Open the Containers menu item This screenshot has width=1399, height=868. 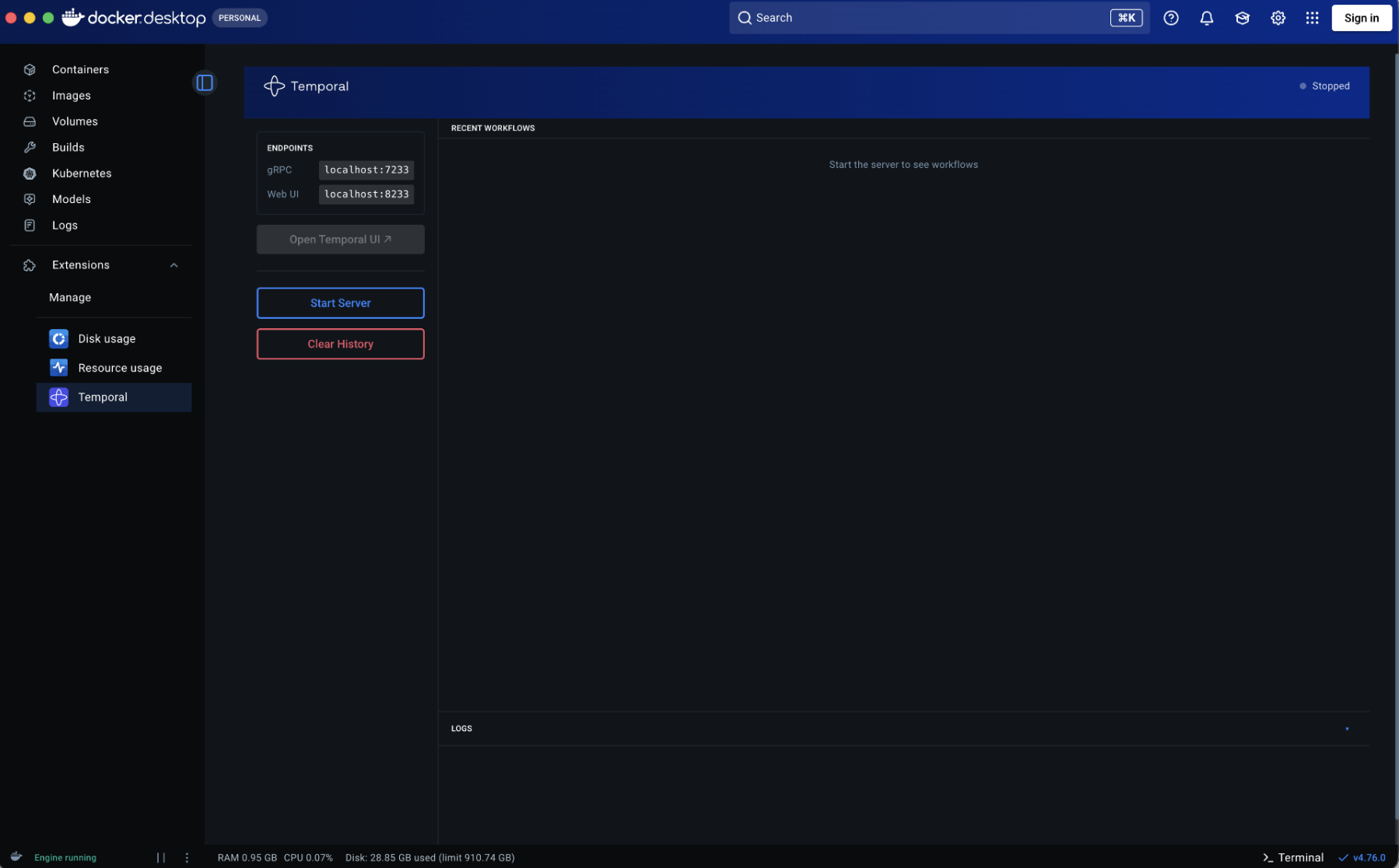[x=80, y=69]
